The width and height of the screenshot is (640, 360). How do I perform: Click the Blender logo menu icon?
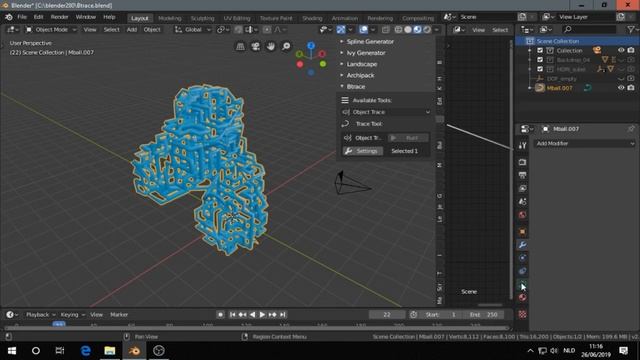9,17
